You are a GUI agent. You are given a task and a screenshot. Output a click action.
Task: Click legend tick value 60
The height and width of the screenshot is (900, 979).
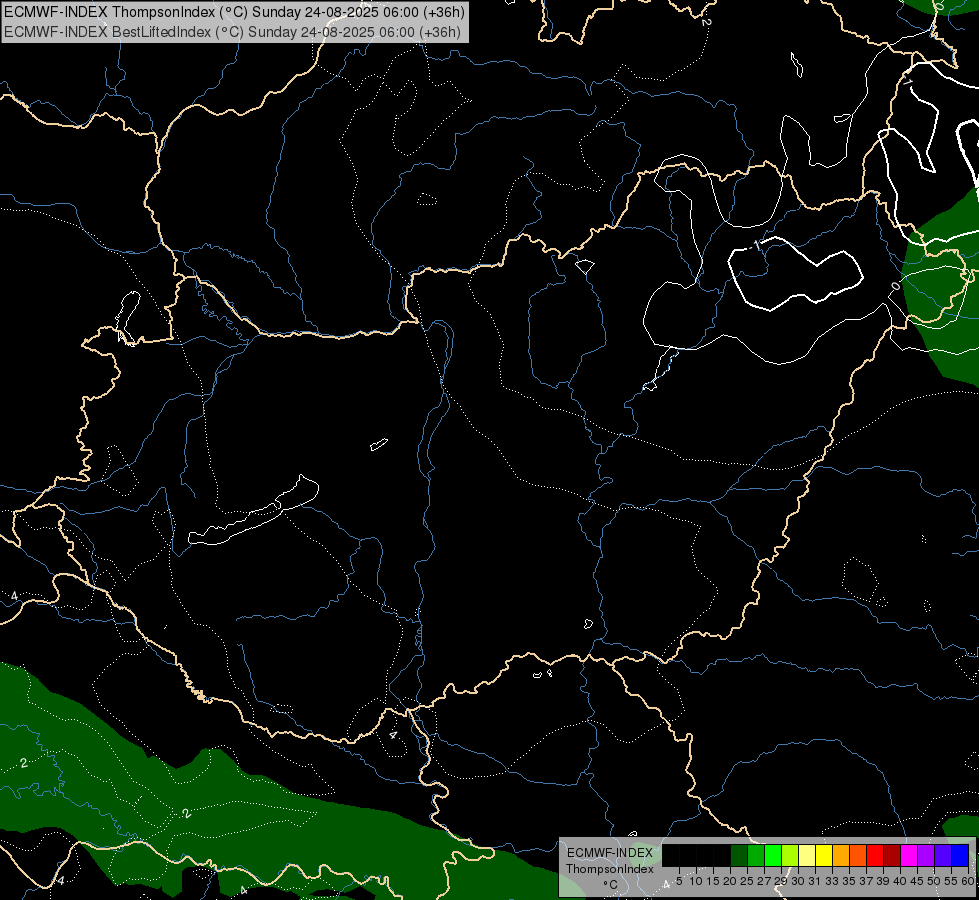tap(969, 881)
